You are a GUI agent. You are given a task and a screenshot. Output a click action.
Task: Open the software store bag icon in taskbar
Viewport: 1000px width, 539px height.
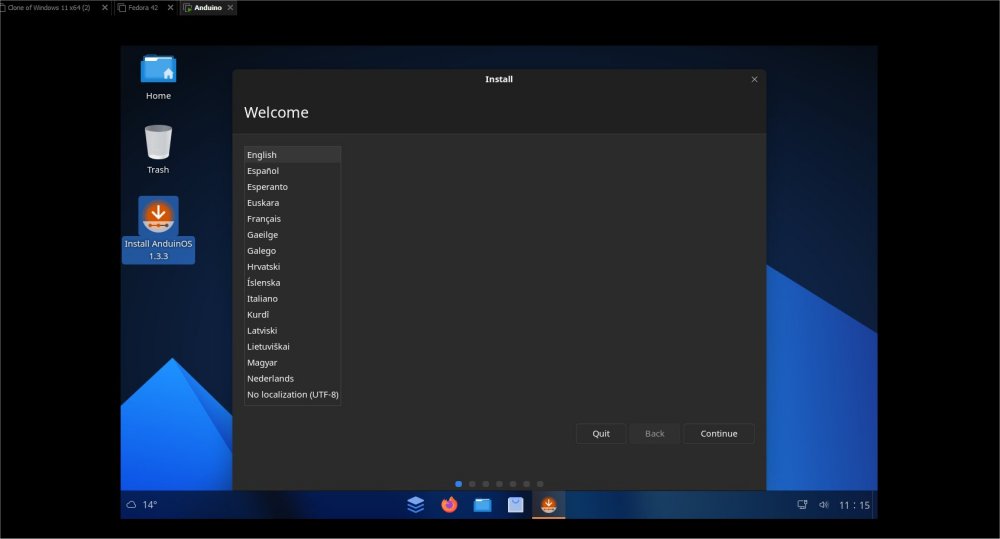coord(515,505)
